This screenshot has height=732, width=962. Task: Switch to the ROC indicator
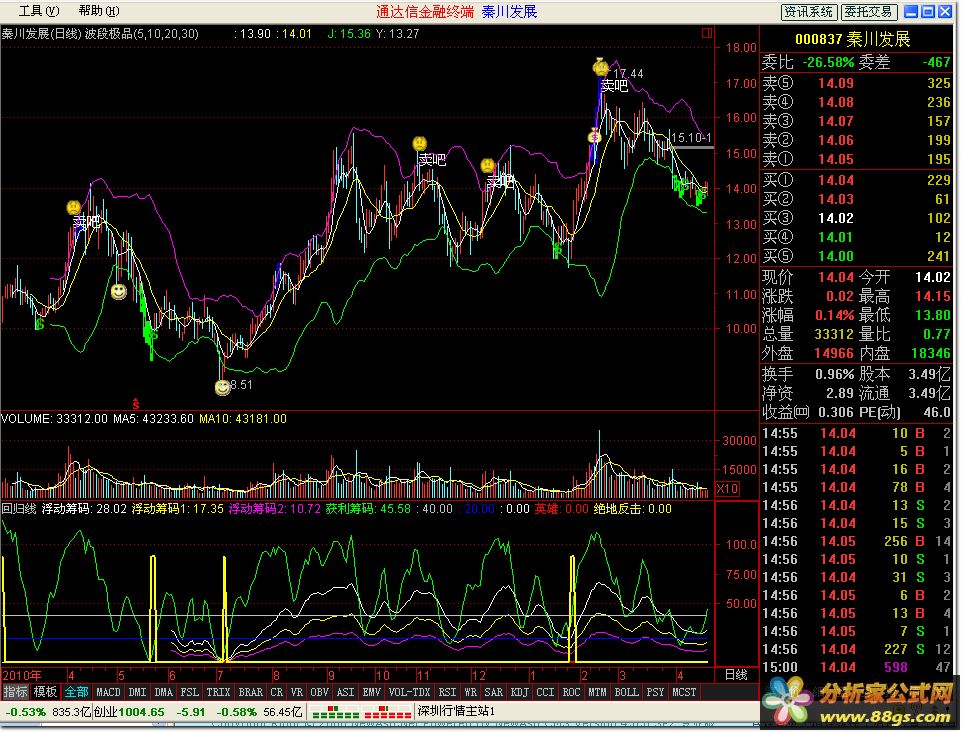pyautogui.click(x=571, y=692)
